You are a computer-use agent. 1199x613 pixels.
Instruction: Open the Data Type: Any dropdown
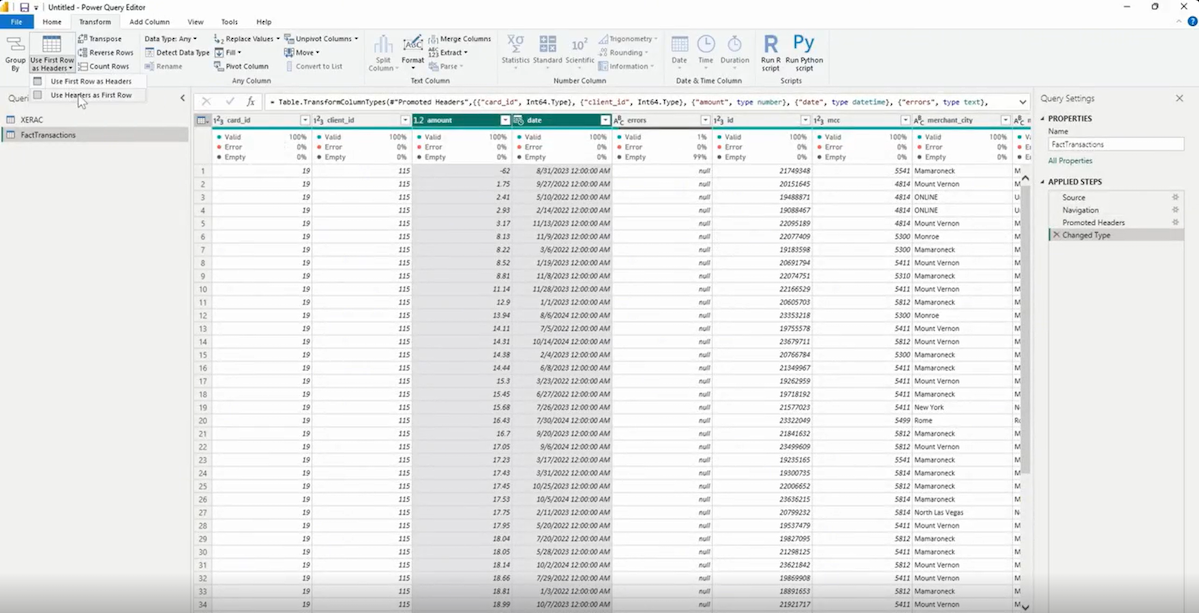tap(170, 38)
